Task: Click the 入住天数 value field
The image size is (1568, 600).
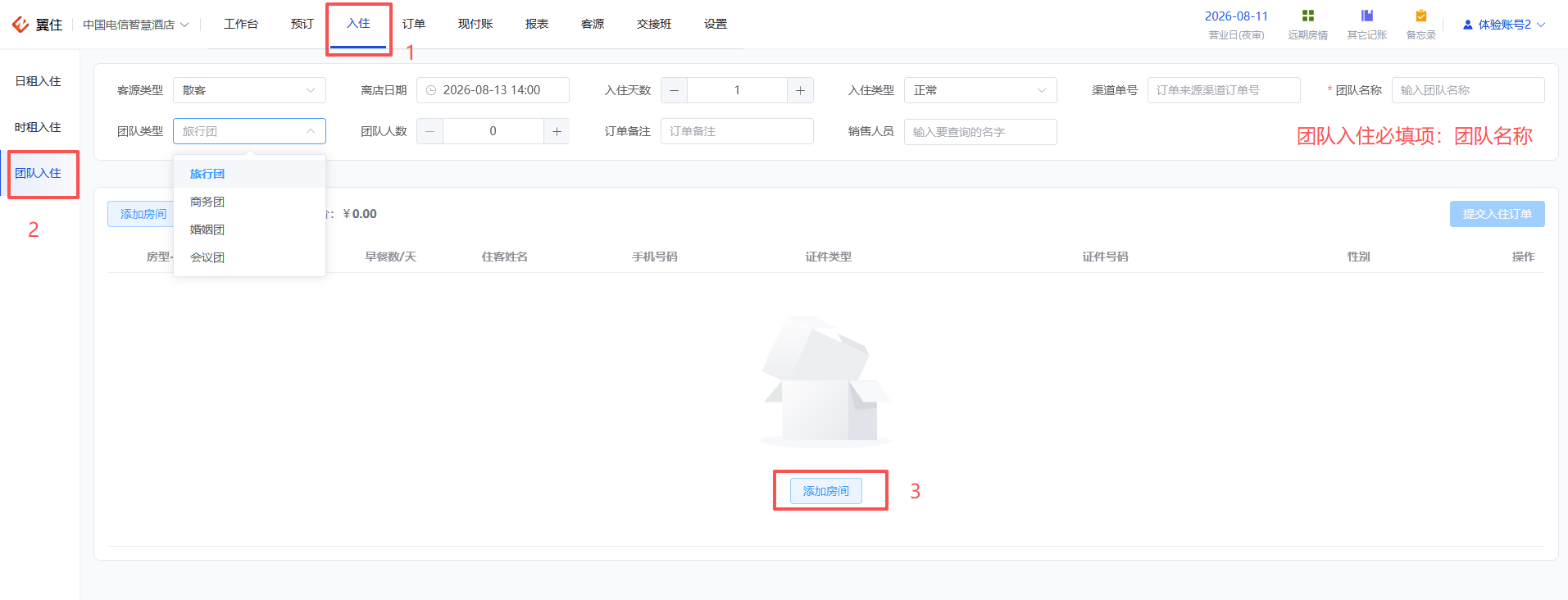Action: (x=737, y=90)
